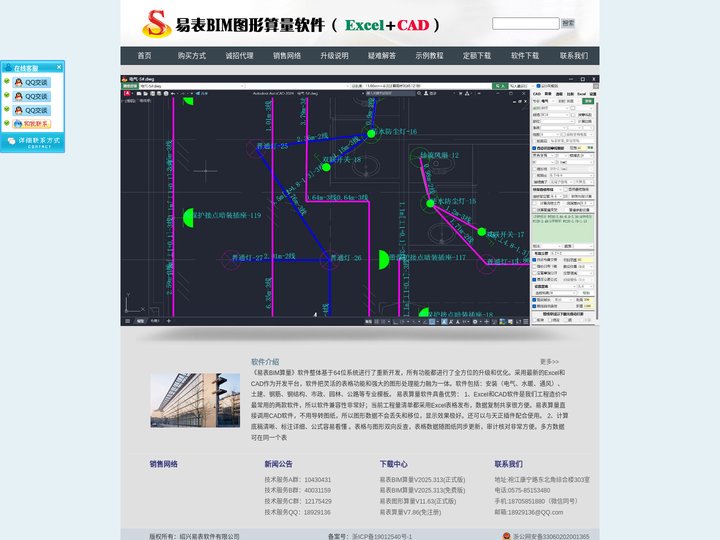Viewport: 720px width, 540px height.
Task: Open the 示例教程 navigation item
Action: 429,56
